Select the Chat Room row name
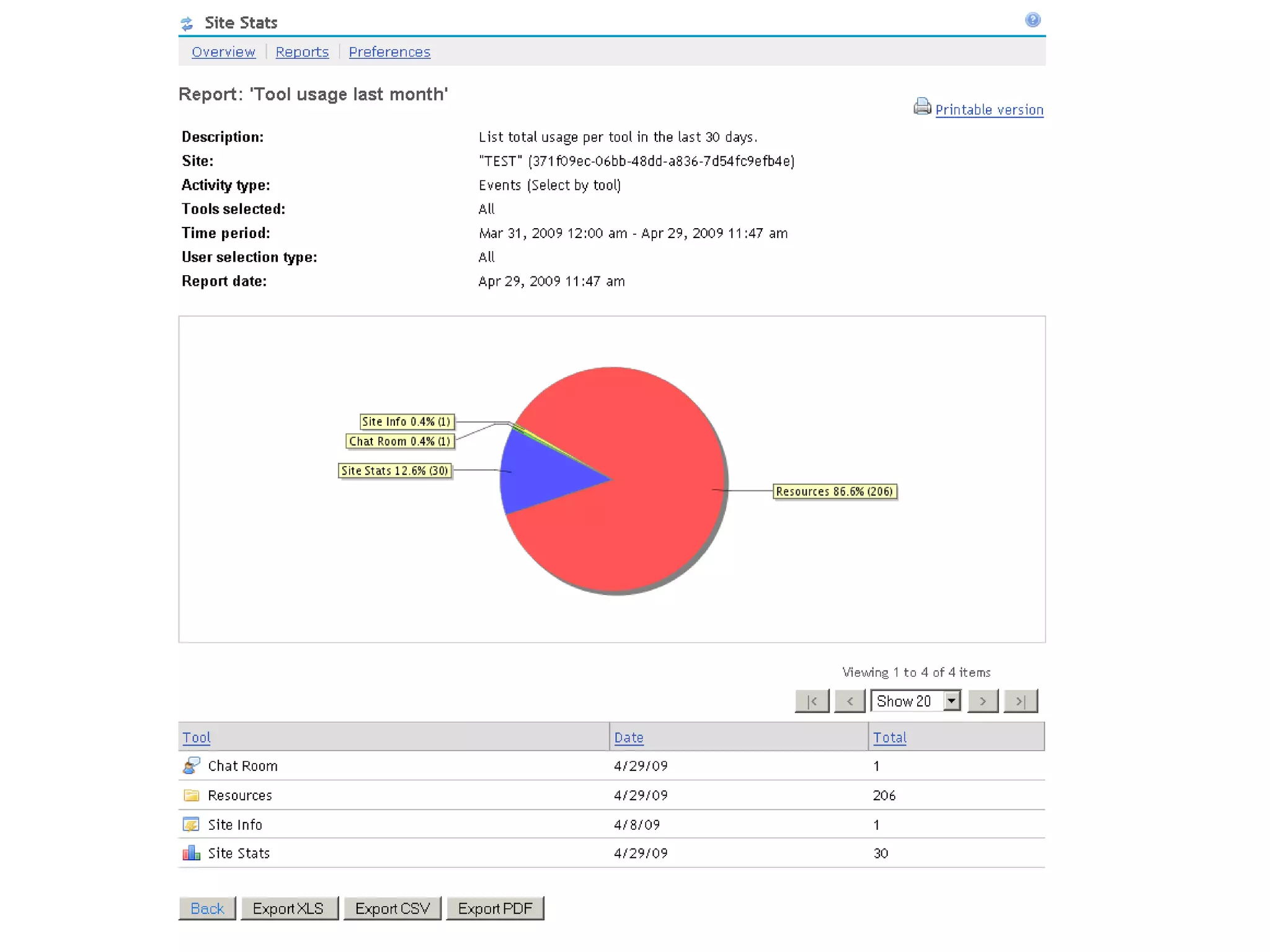 pyautogui.click(x=242, y=766)
